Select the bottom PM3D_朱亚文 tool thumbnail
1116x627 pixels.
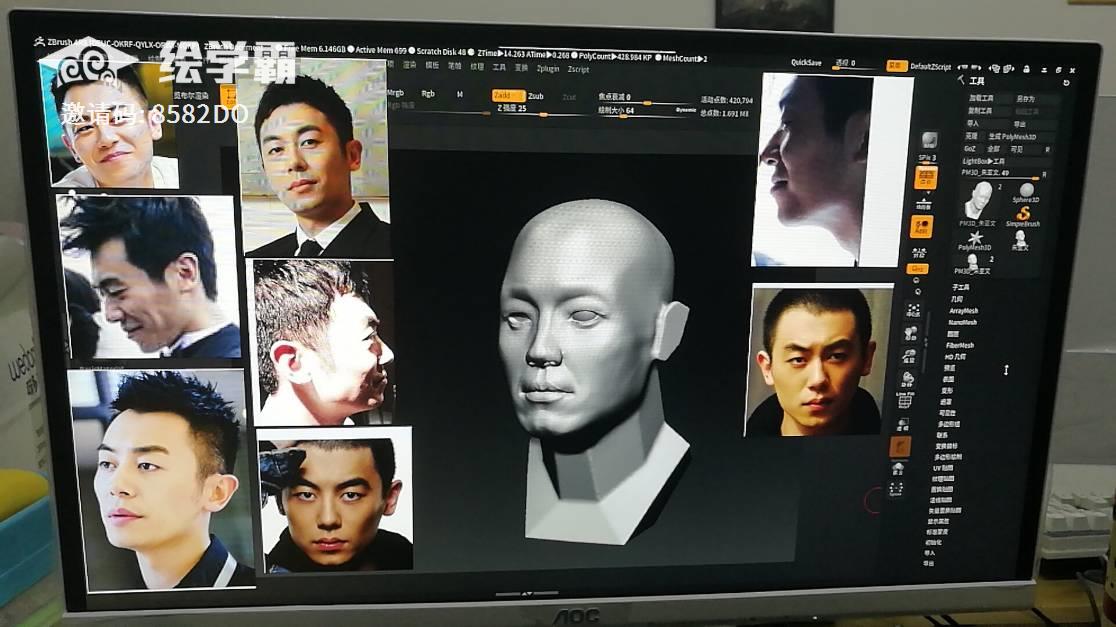click(974, 263)
